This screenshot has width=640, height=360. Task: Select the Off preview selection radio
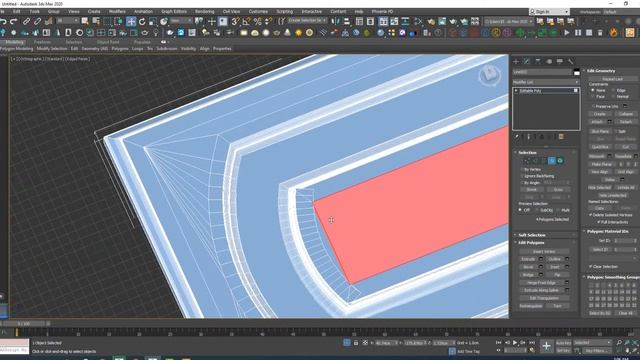520,210
